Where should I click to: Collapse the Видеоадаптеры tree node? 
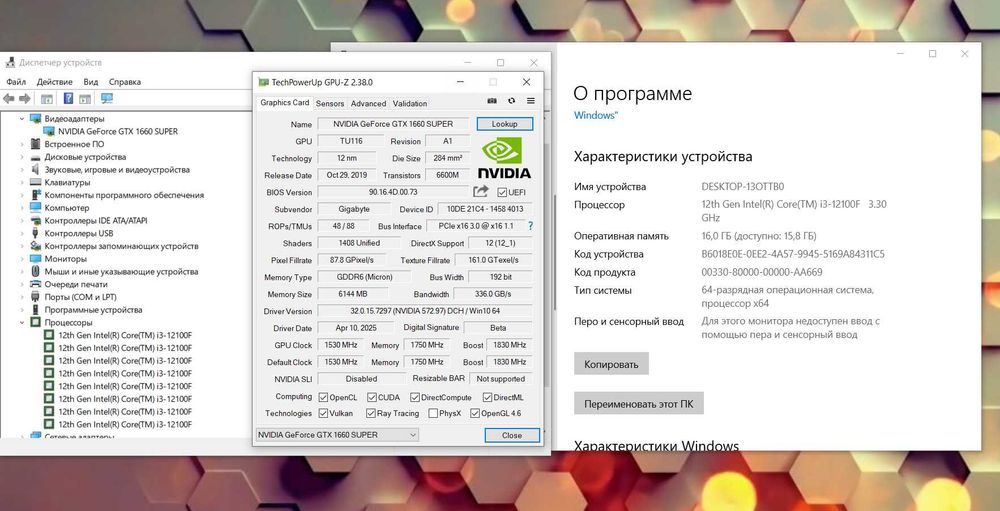click(21, 119)
